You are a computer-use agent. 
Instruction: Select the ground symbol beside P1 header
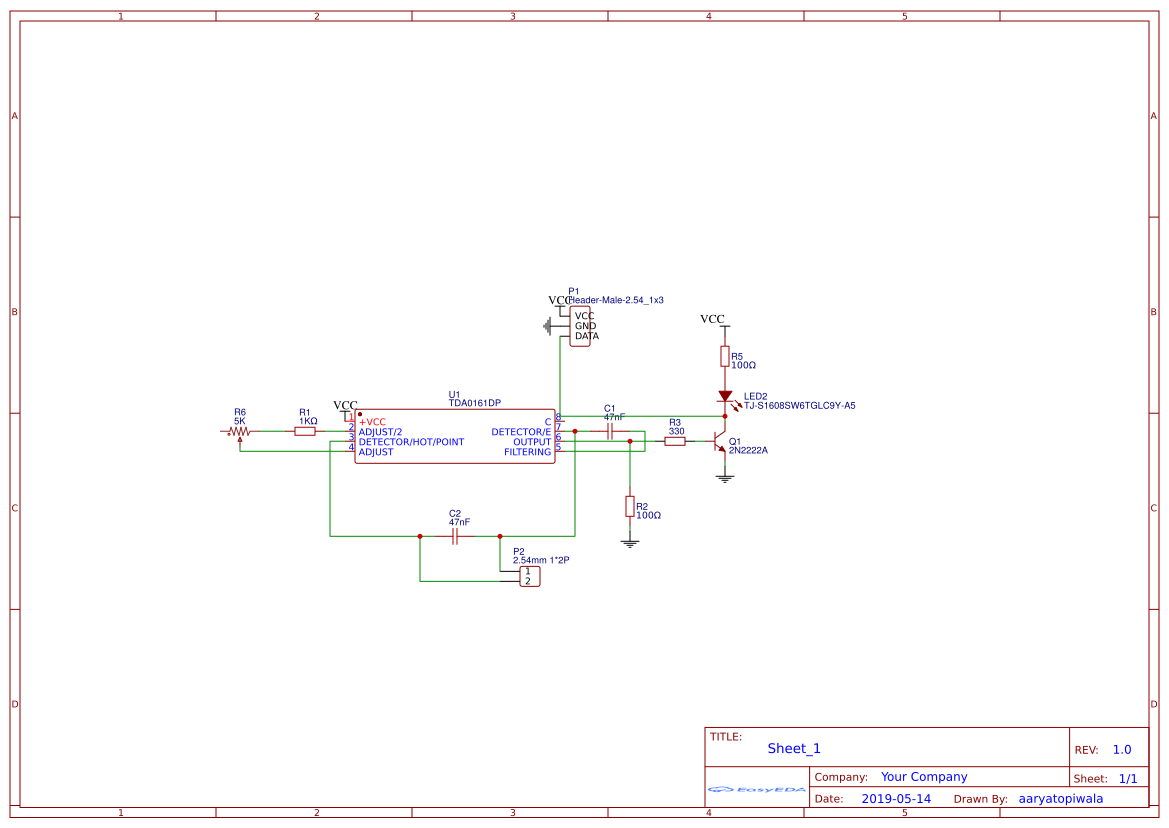coord(548,324)
